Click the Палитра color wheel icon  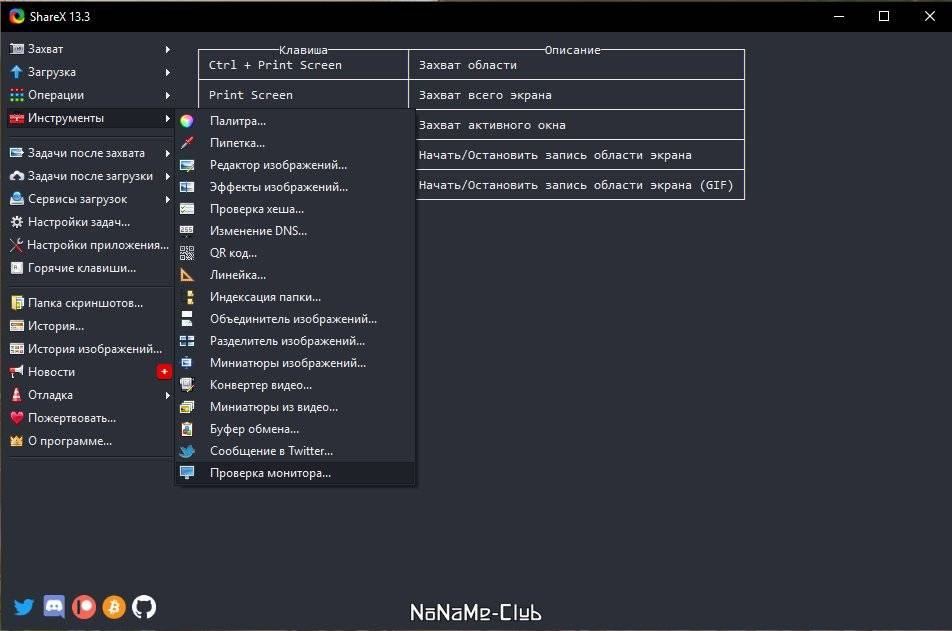pyautogui.click(x=187, y=121)
